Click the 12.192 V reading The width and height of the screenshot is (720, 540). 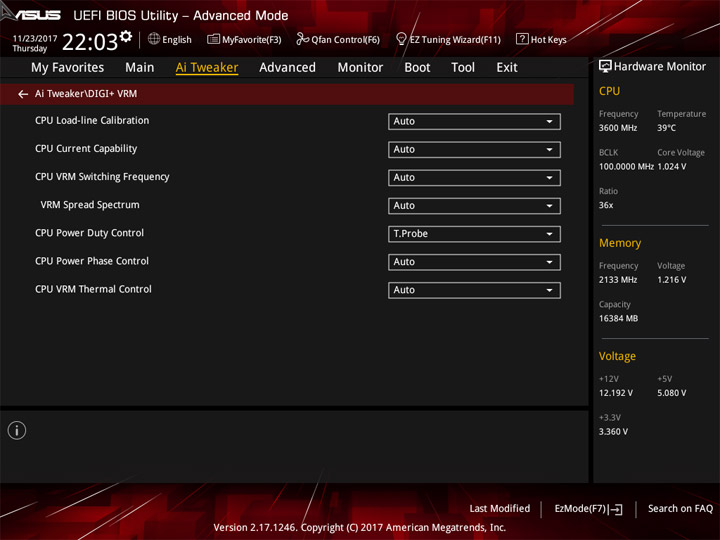point(615,393)
